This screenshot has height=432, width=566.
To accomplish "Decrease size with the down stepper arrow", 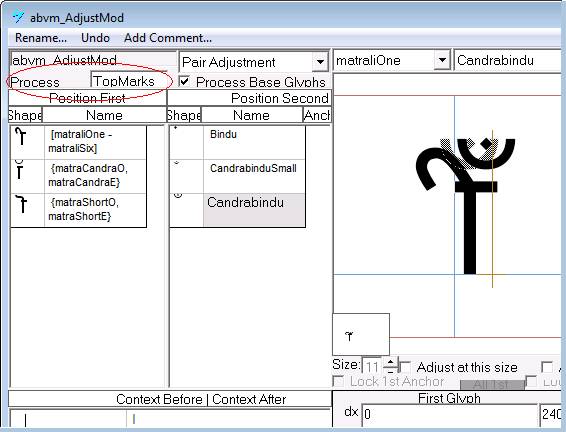I will [x=390, y=371].
